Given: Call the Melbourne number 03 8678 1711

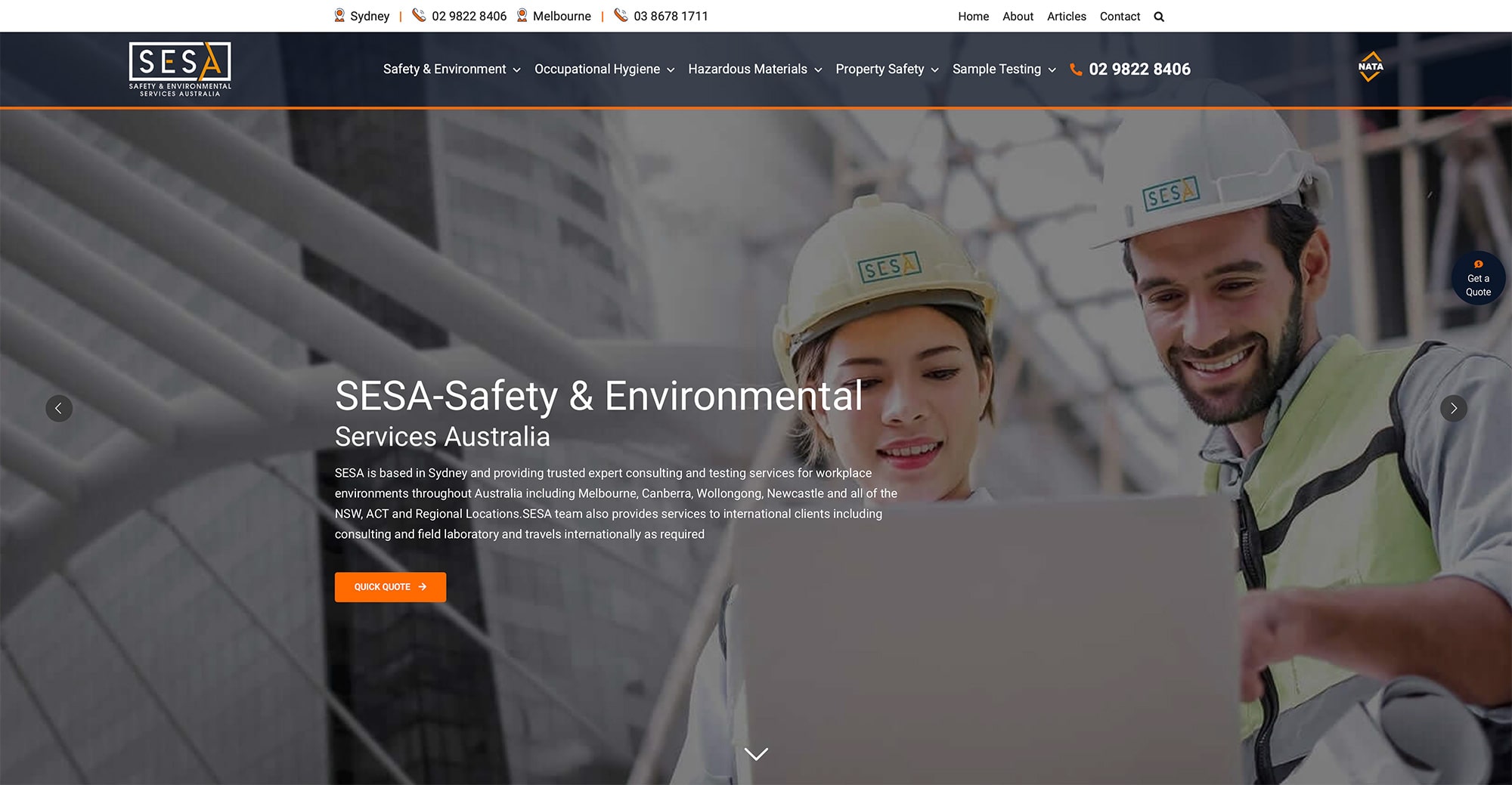Looking at the screenshot, I should (x=671, y=16).
